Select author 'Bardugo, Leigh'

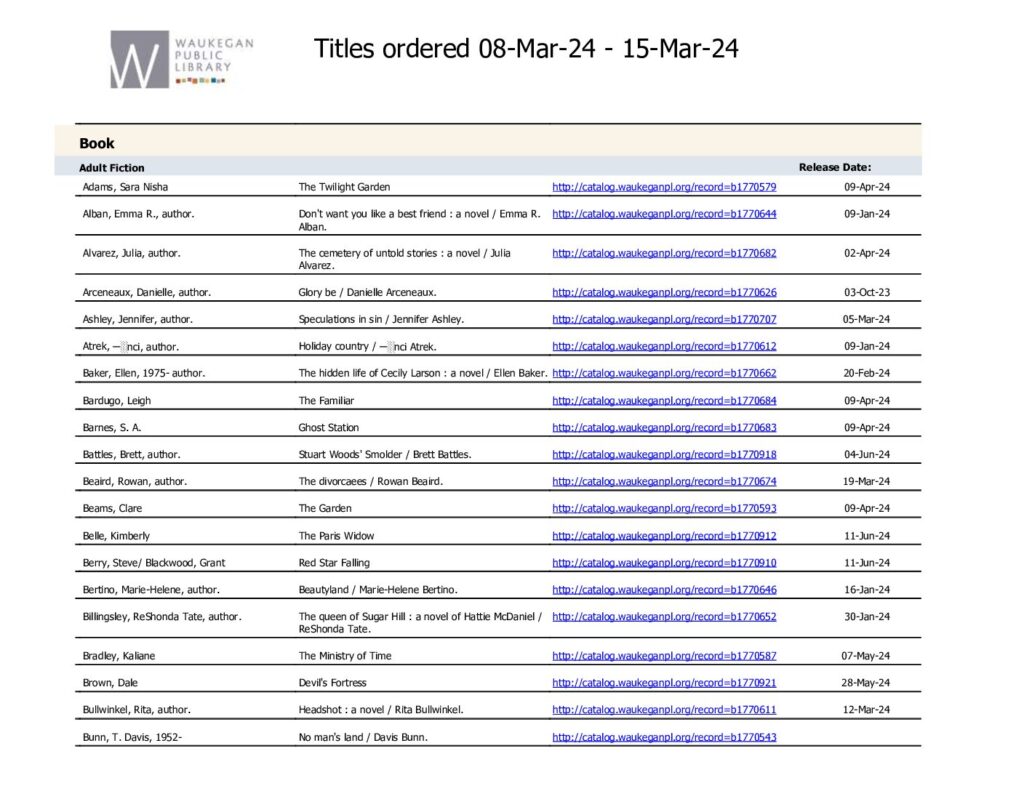pyautogui.click(x=117, y=400)
